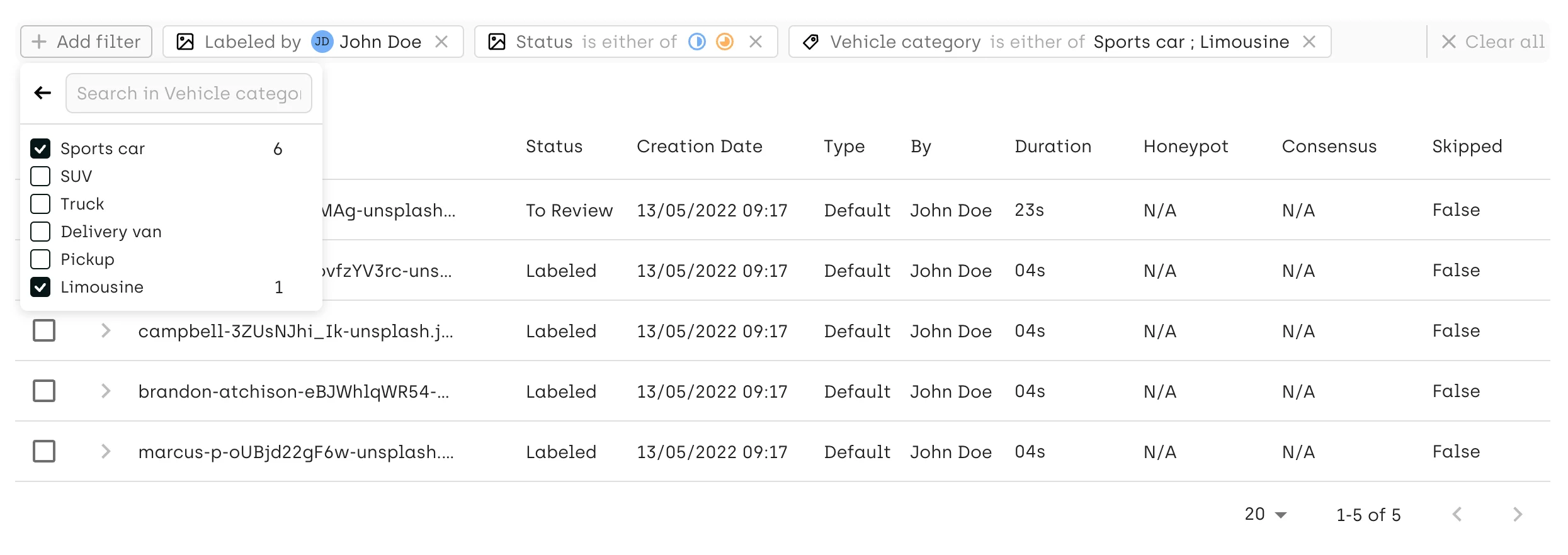Uncheck the Sports car checkbox

[x=40, y=149]
